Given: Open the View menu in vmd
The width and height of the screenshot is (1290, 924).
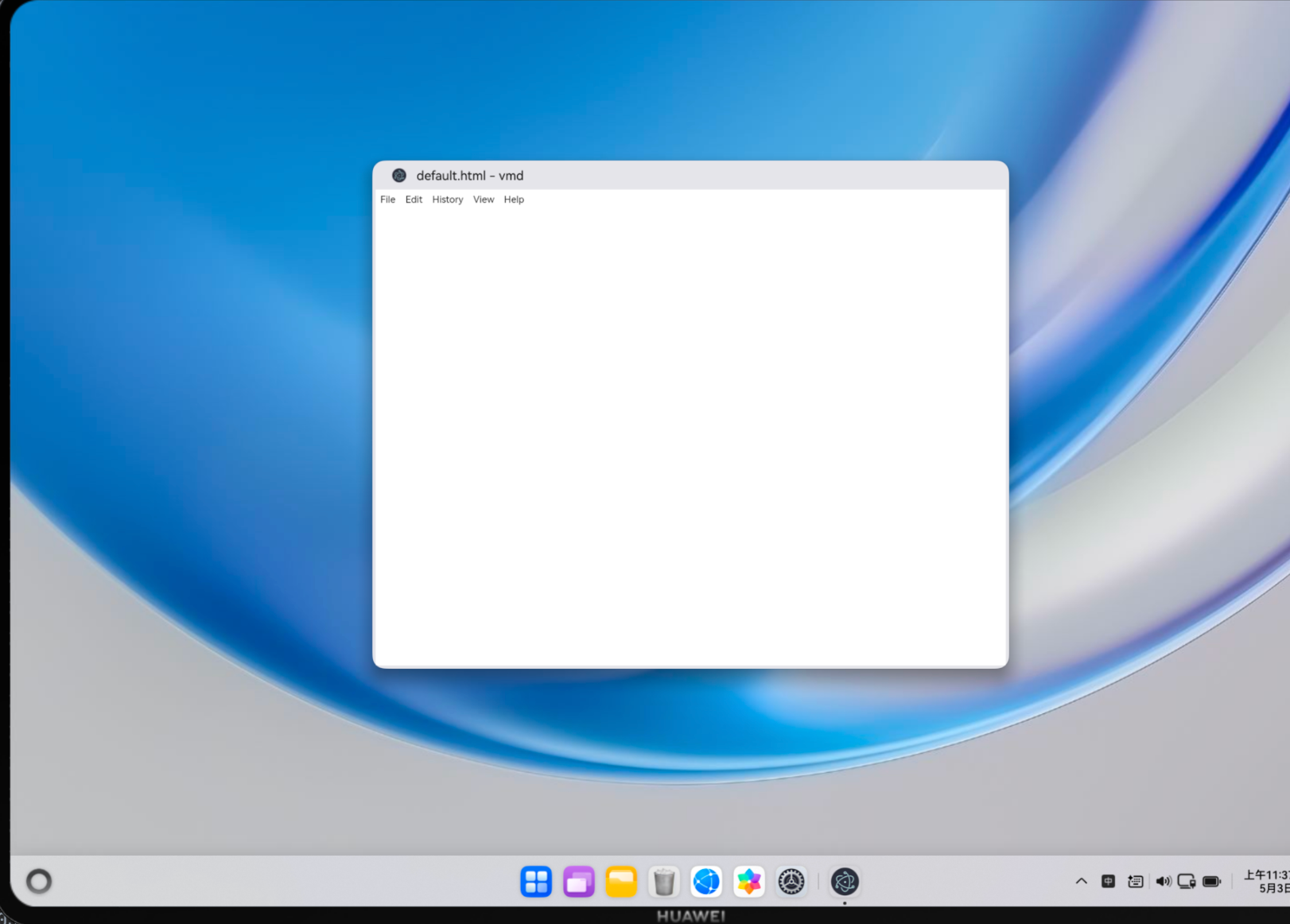Looking at the screenshot, I should pos(484,200).
